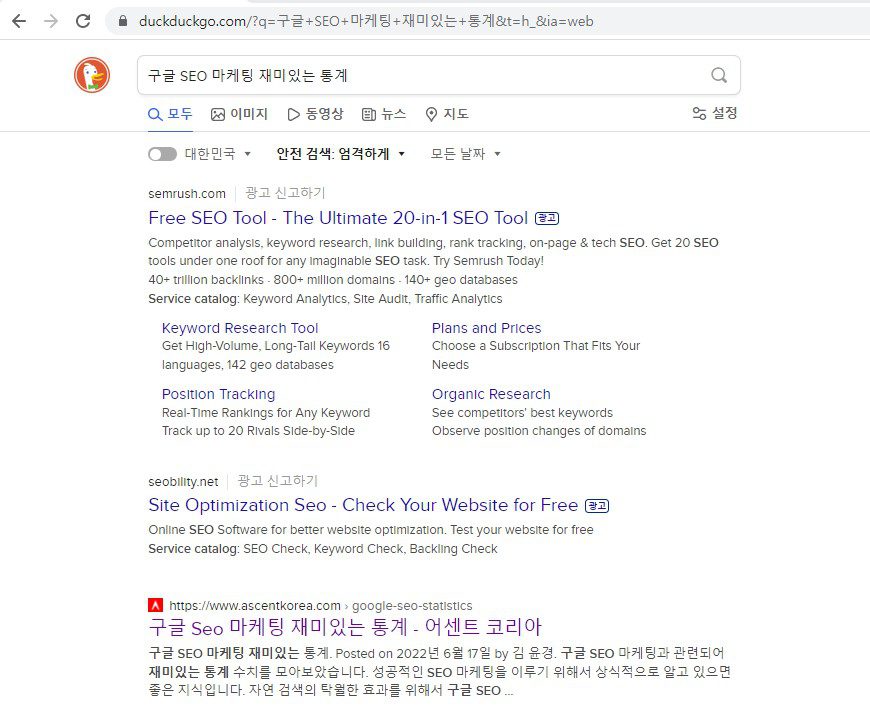This screenshot has width=870, height=720.
Task: Open the Organic Research sitelink
Action: (491, 394)
